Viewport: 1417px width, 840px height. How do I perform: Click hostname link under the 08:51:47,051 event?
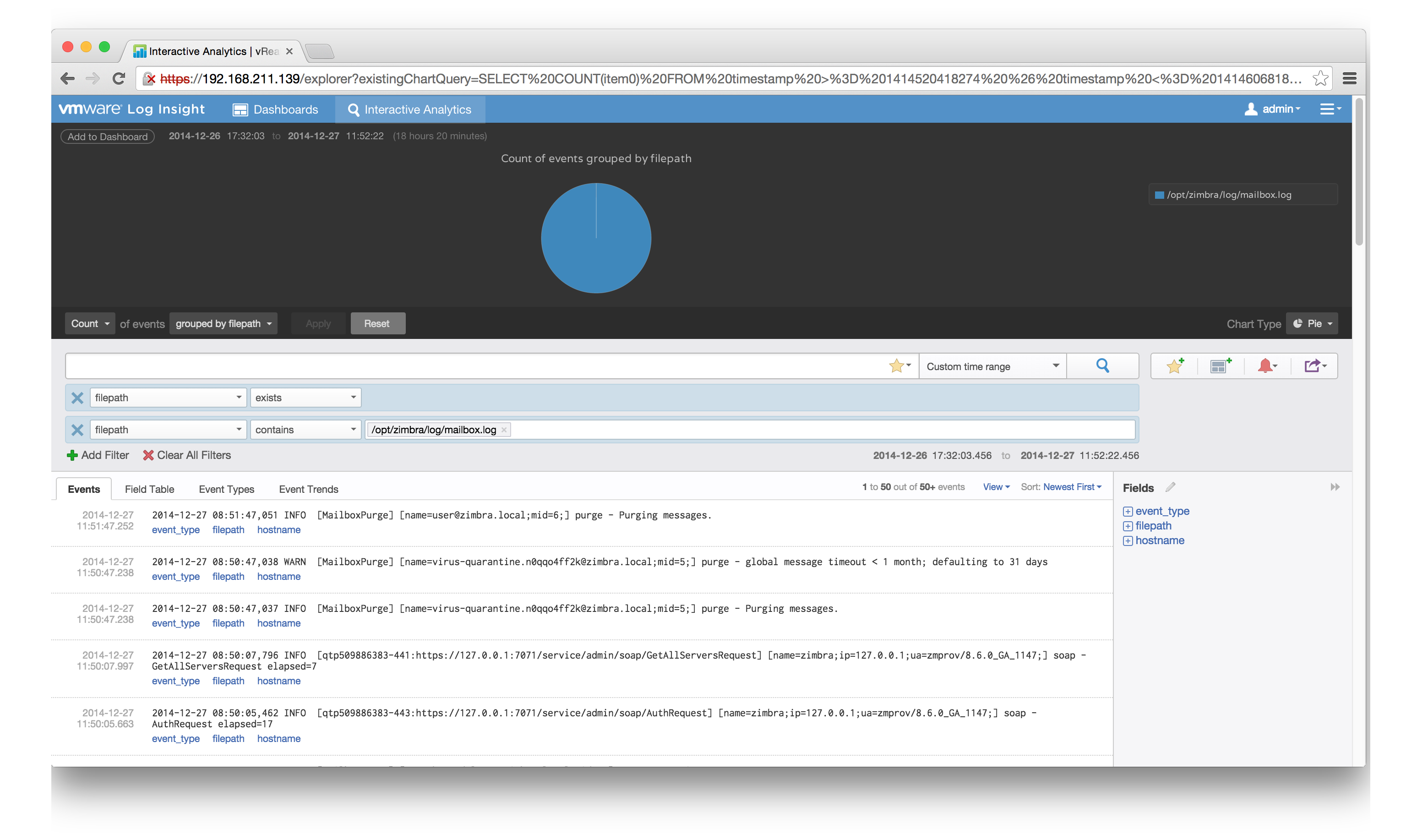click(x=278, y=530)
